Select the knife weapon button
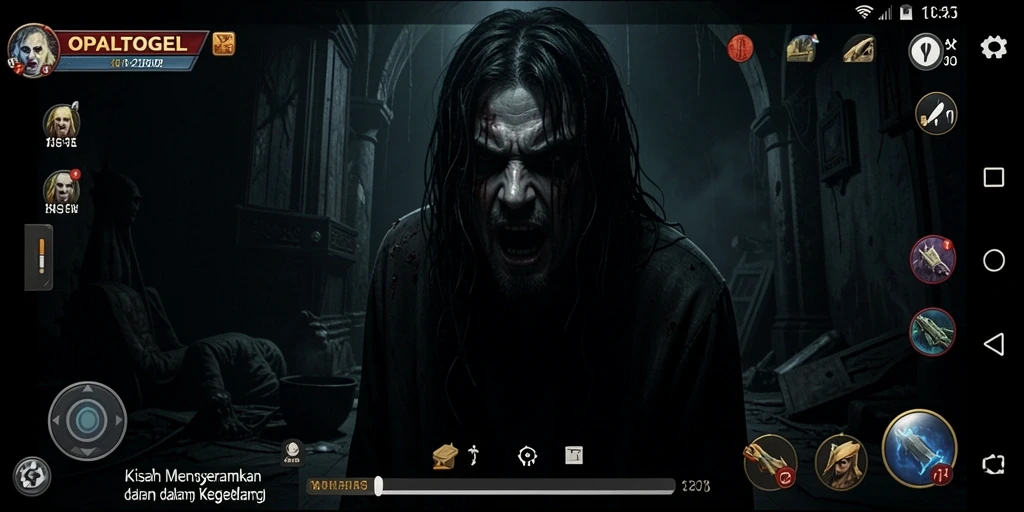1024x512 pixels. (936, 114)
